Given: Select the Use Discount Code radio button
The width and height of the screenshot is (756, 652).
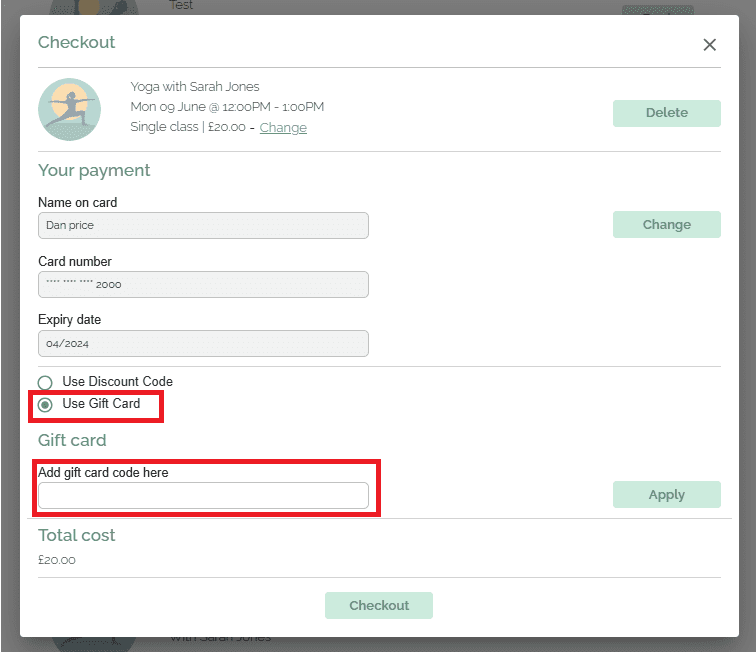Looking at the screenshot, I should tap(45, 382).
